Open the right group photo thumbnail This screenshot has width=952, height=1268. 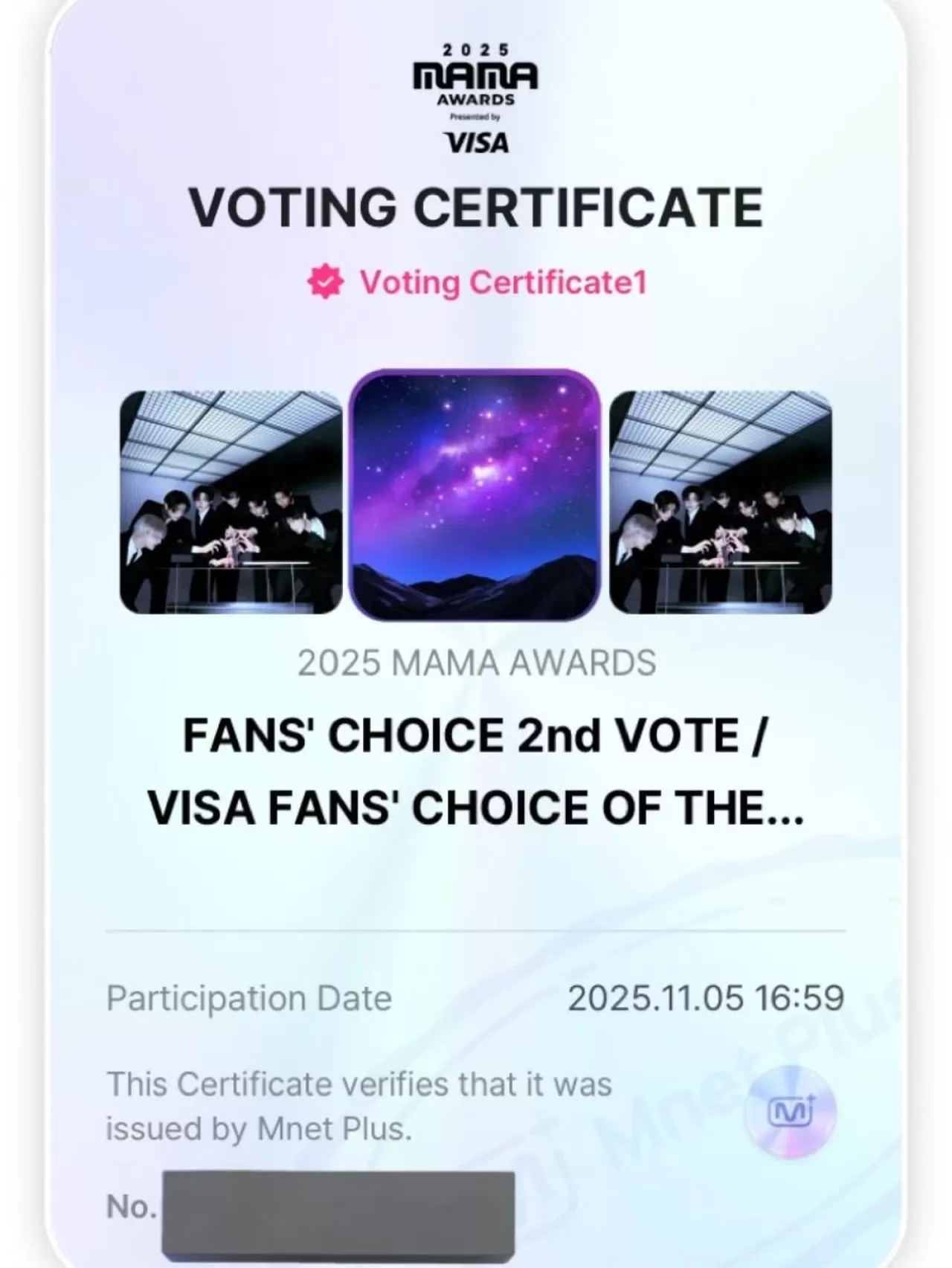[x=720, y=502]
